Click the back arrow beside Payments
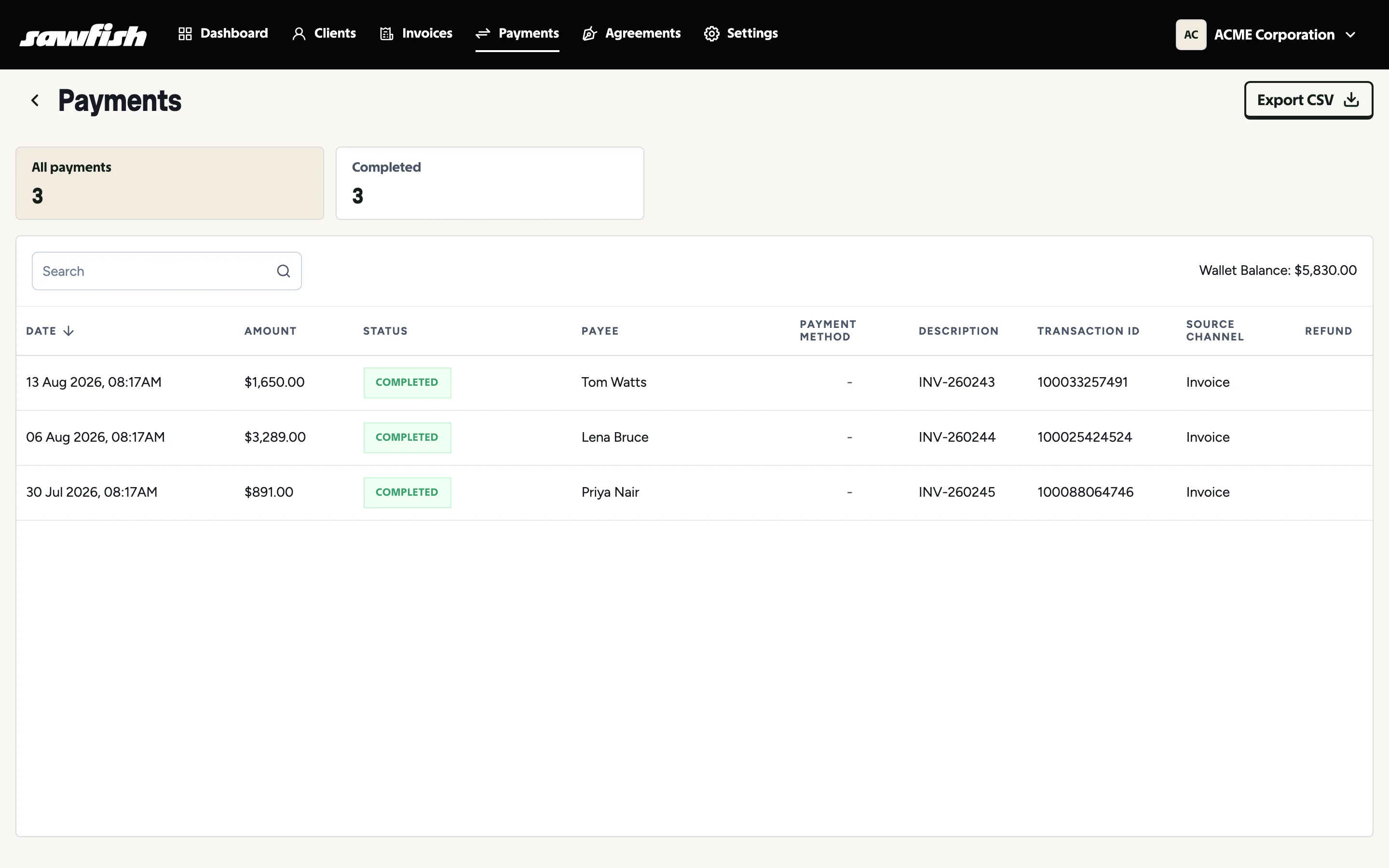 coord(35,100)
